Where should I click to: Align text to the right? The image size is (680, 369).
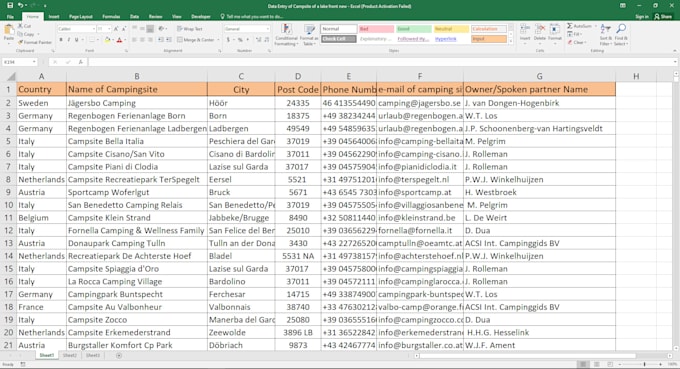150,40
